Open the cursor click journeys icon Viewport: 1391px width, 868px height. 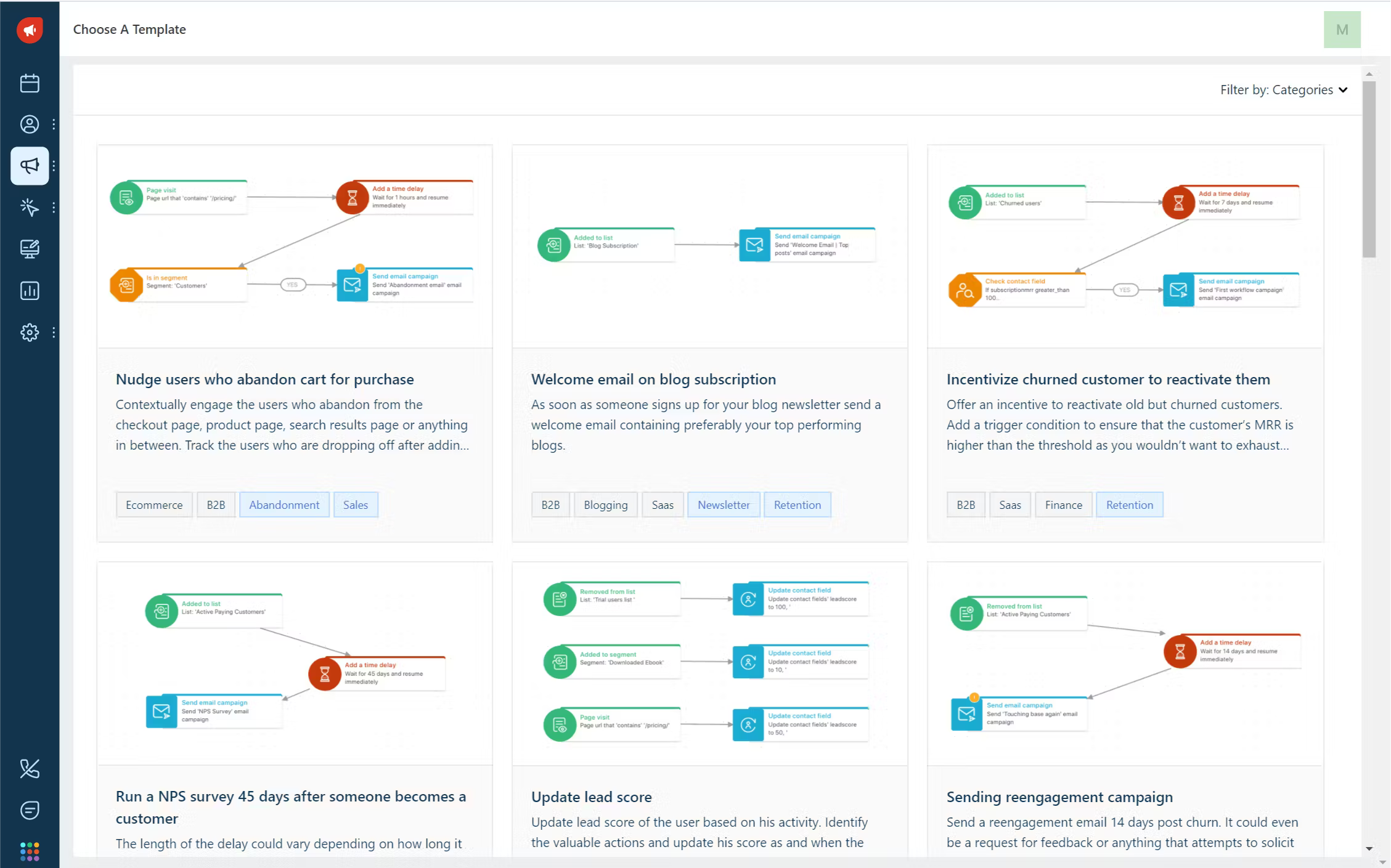click(30, 208)
